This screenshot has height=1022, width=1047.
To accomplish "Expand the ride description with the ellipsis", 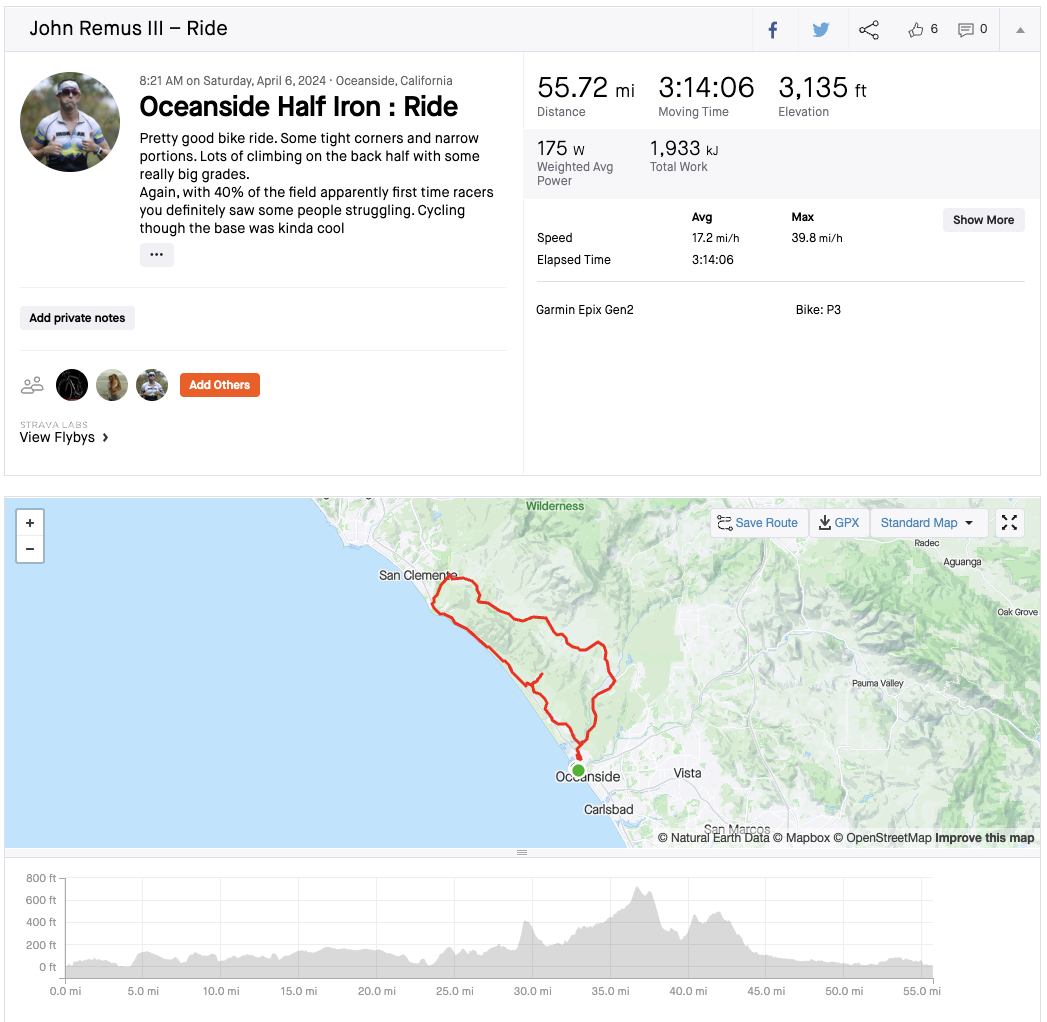I will pos(157,255).
